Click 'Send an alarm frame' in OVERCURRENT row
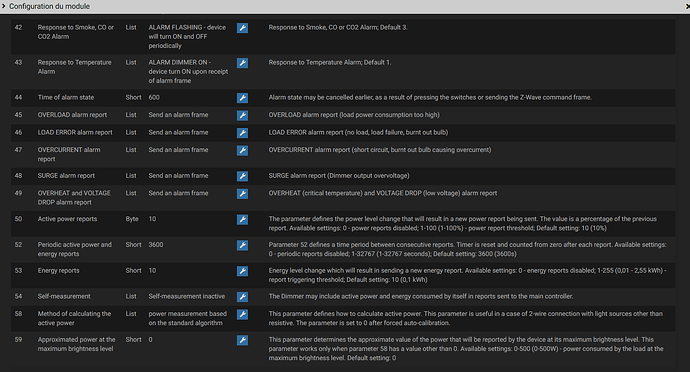The image size is (690, 372). (178, 150)
